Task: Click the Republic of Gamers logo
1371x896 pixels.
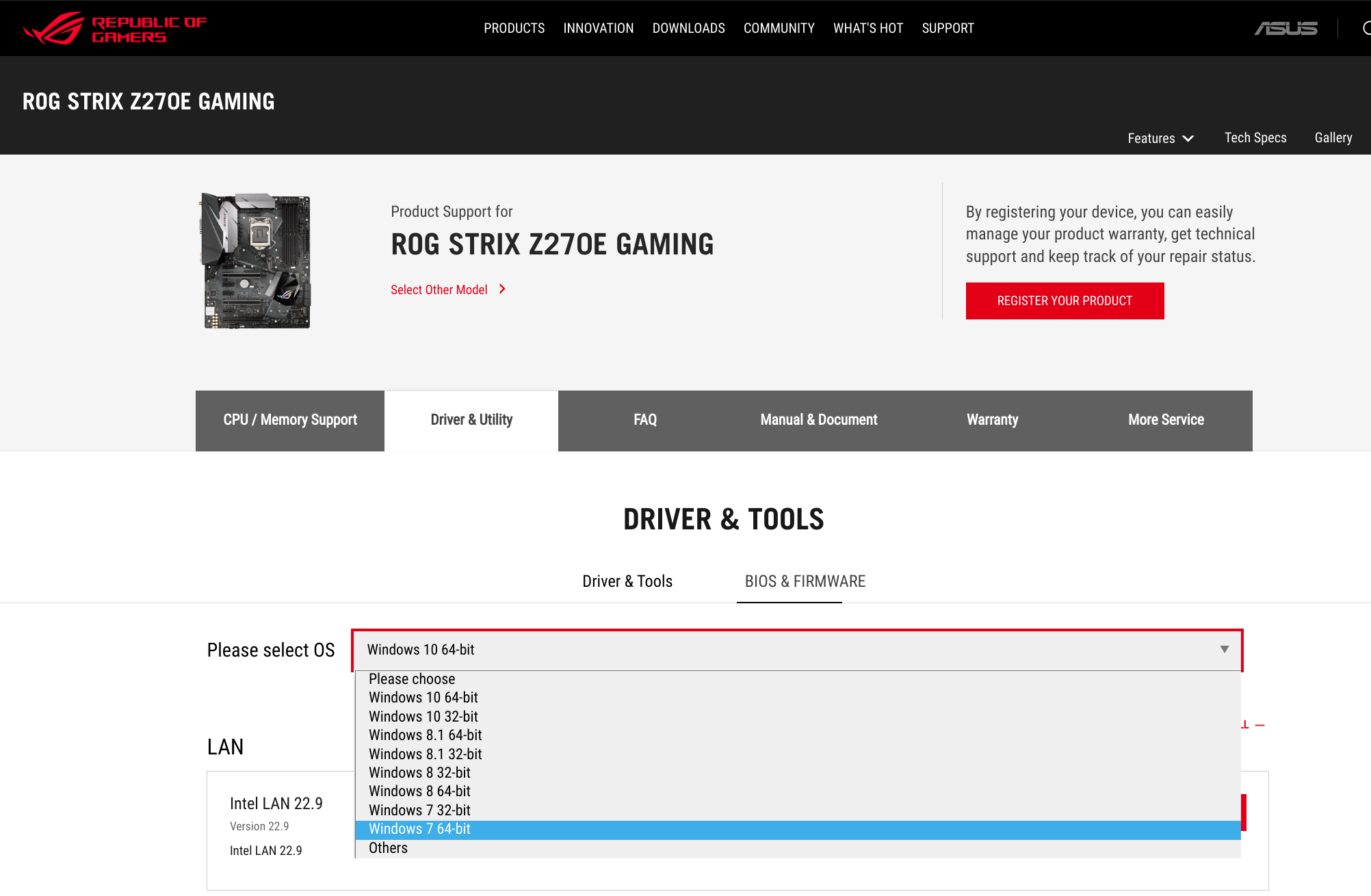Action: click(114, 29)
